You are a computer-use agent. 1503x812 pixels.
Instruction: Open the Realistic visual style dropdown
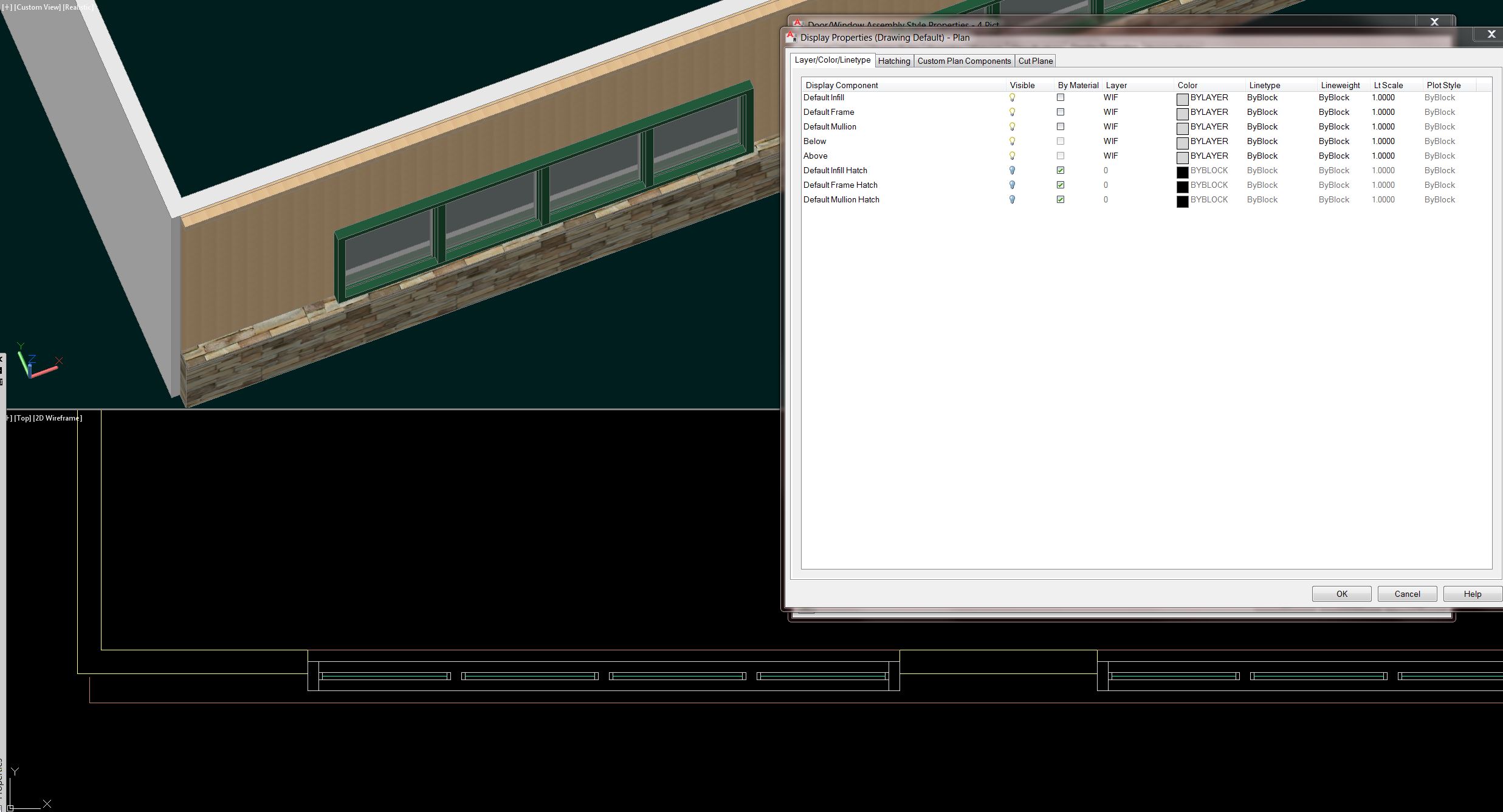(x=78, y=7)
